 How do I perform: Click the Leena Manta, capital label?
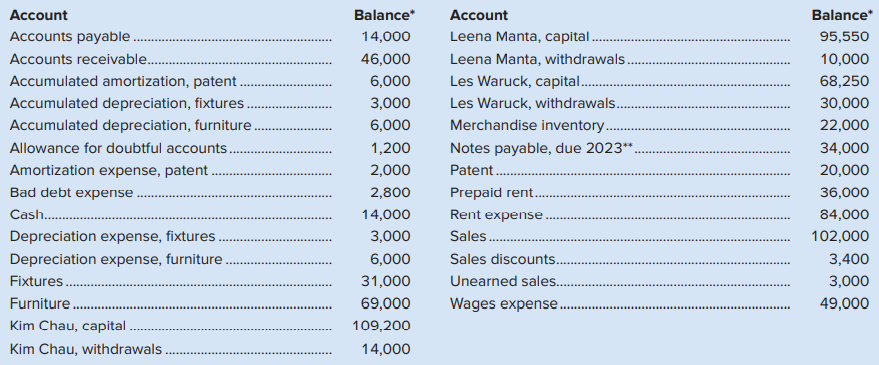click(519, 37)
